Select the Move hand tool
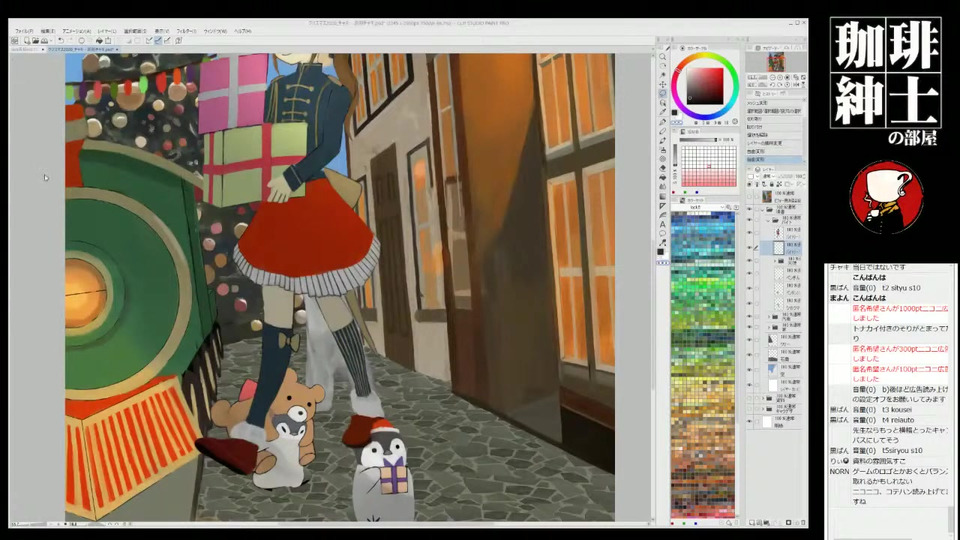The image size is (960, 540). click(x=662, y=66)
